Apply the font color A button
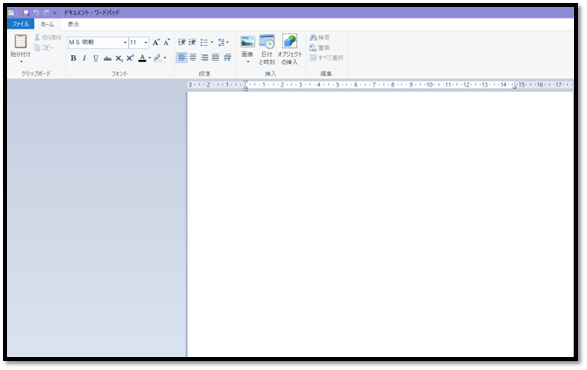The image size is (587, 370). click(142, 58)
